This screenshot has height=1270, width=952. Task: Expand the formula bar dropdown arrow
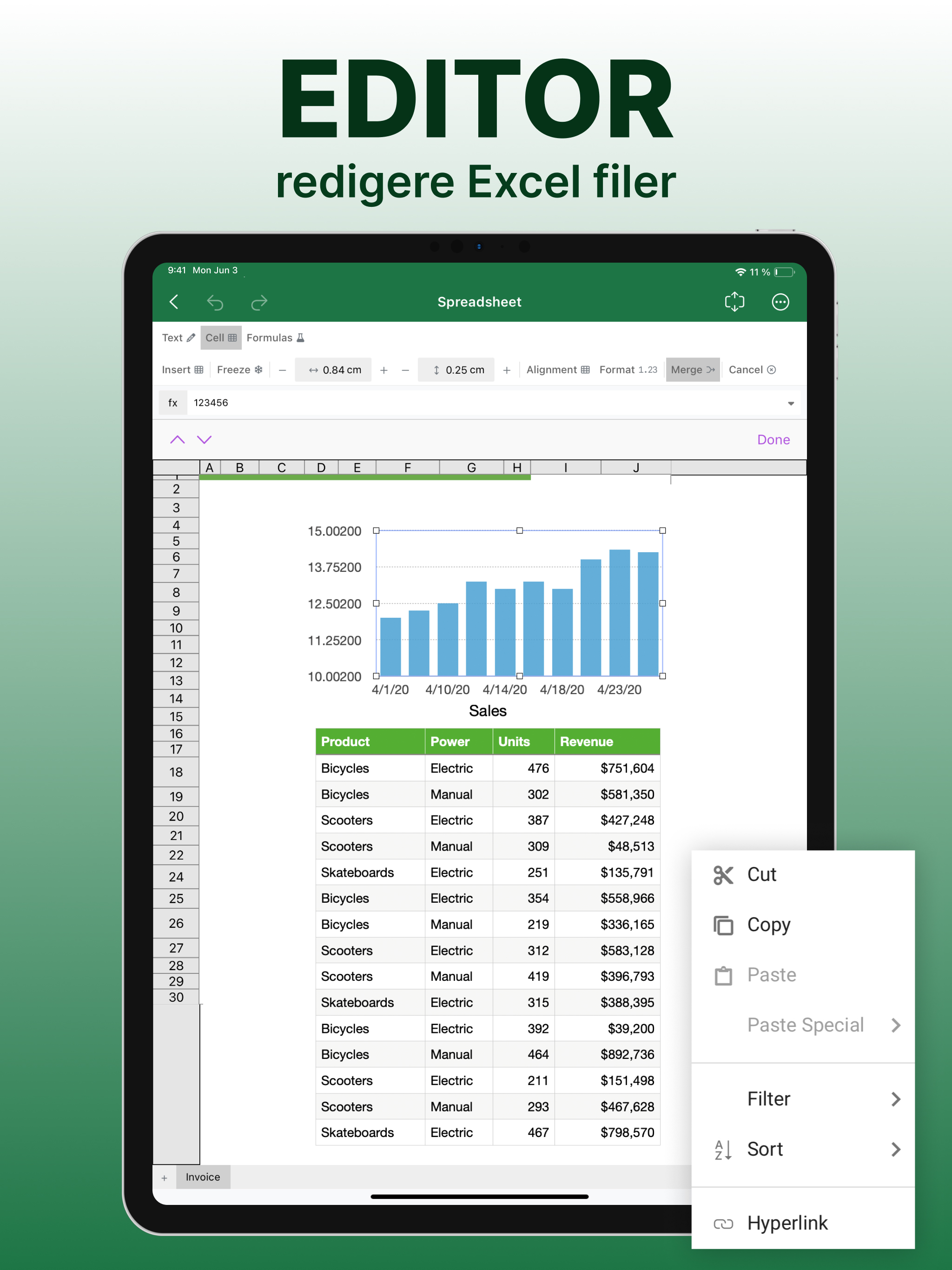pos(791,403)
